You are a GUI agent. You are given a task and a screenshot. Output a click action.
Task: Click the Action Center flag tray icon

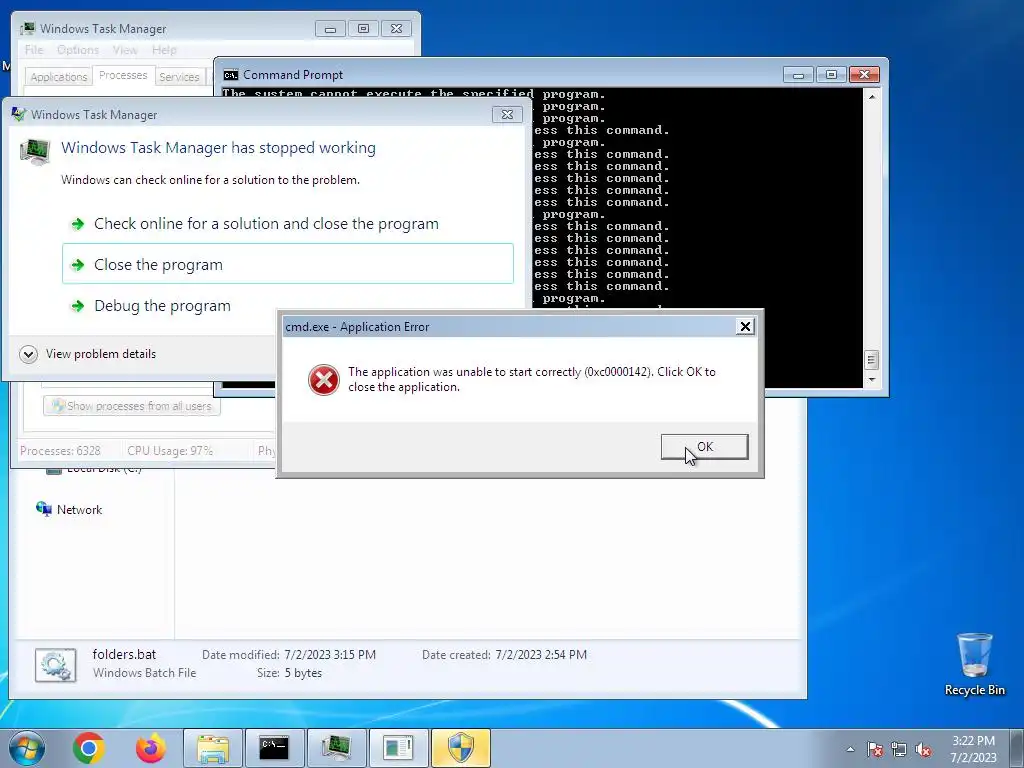click(875, 749)
